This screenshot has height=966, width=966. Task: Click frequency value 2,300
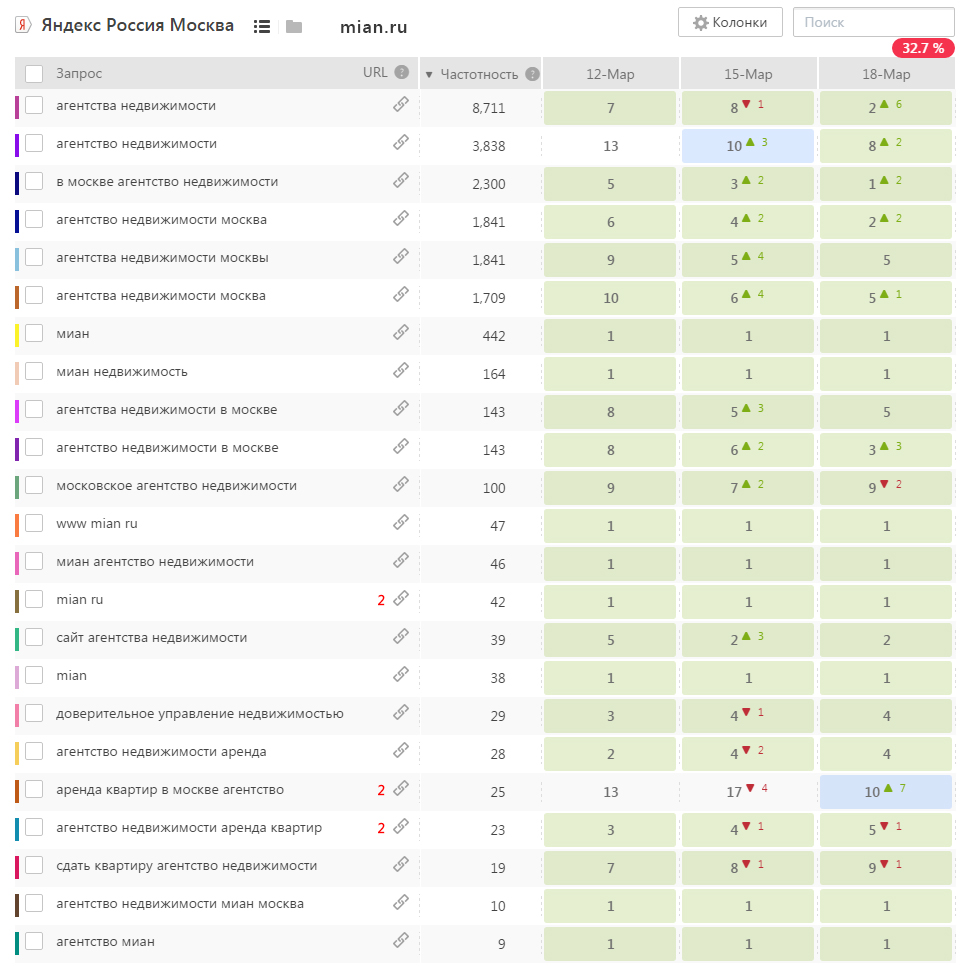tap(489, 184)
